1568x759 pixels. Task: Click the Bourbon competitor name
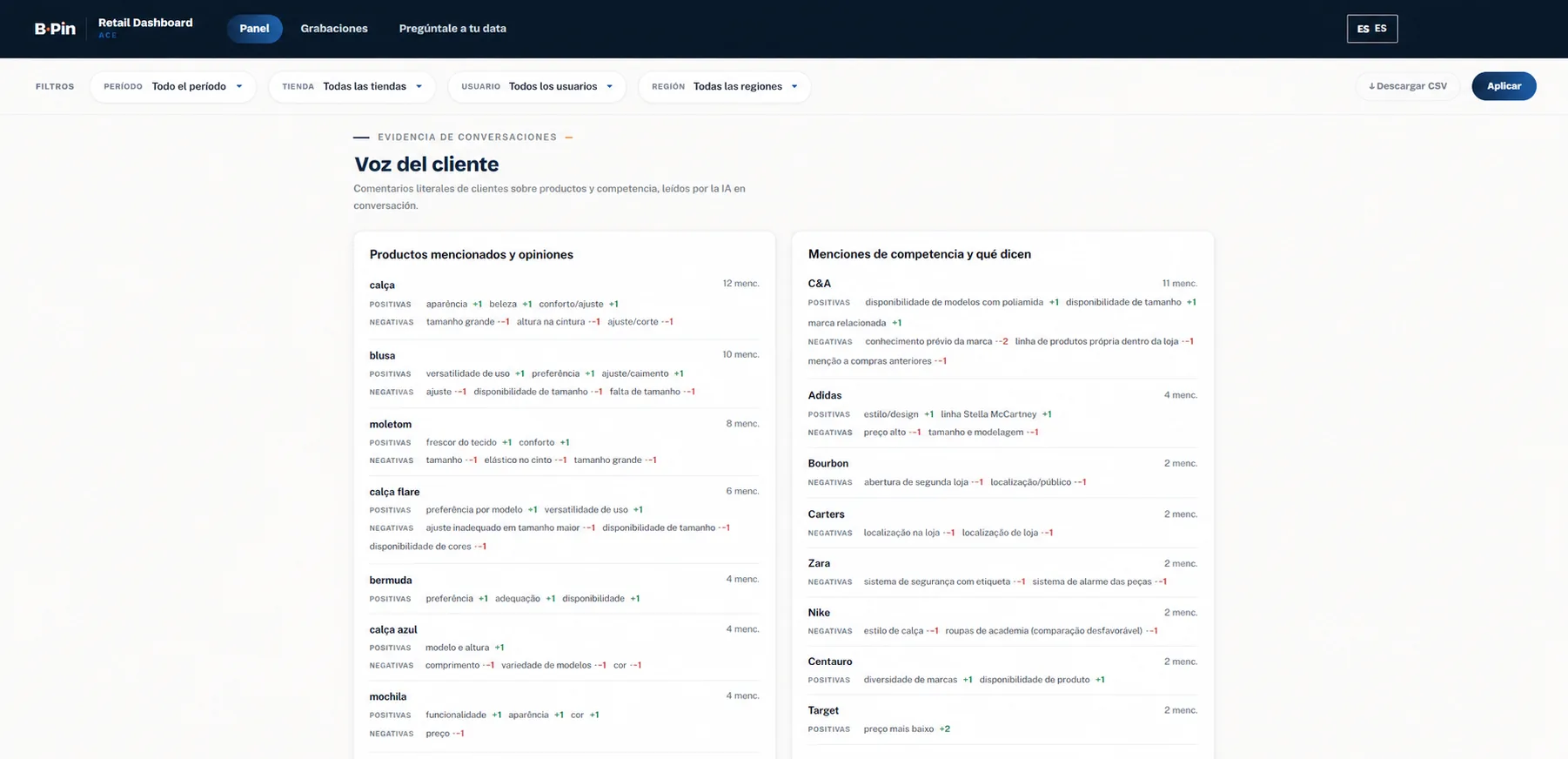pos(828,463)
